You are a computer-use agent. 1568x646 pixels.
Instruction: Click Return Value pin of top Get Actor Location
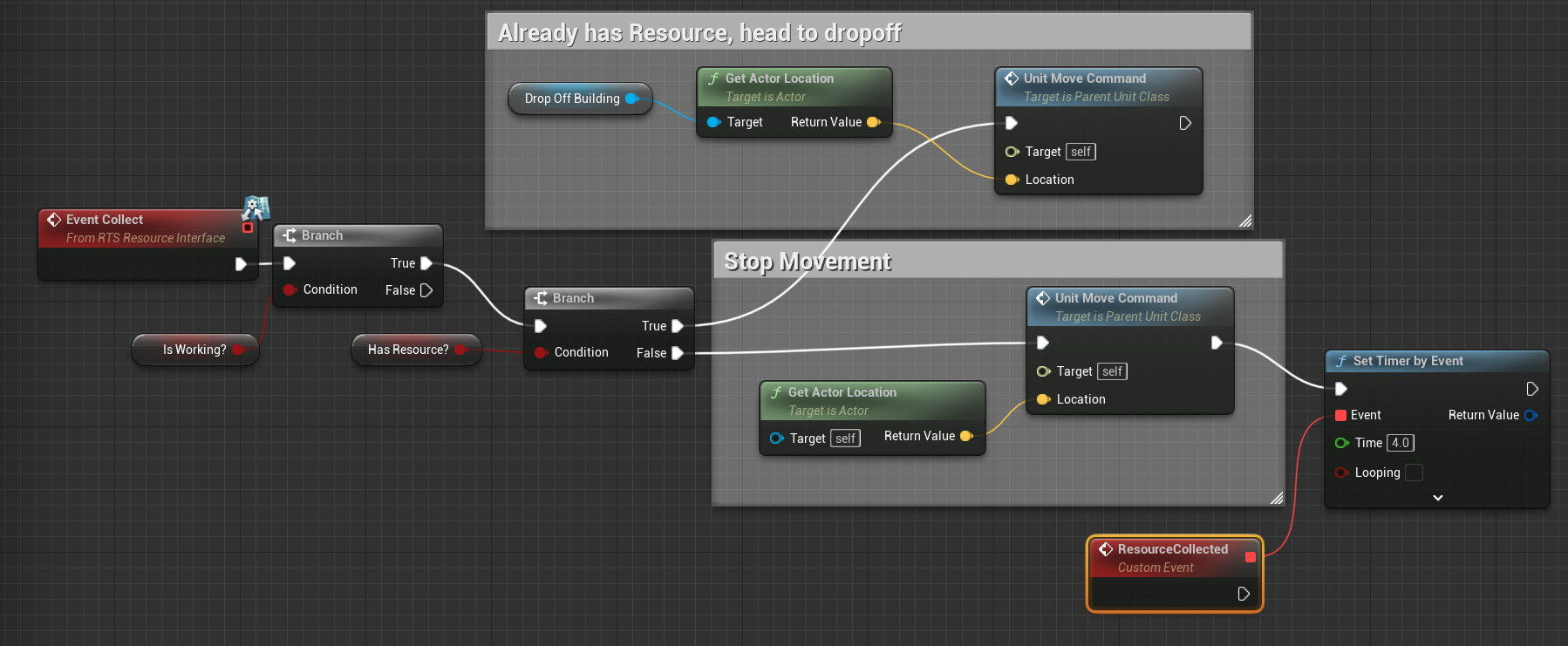[873, 122]
